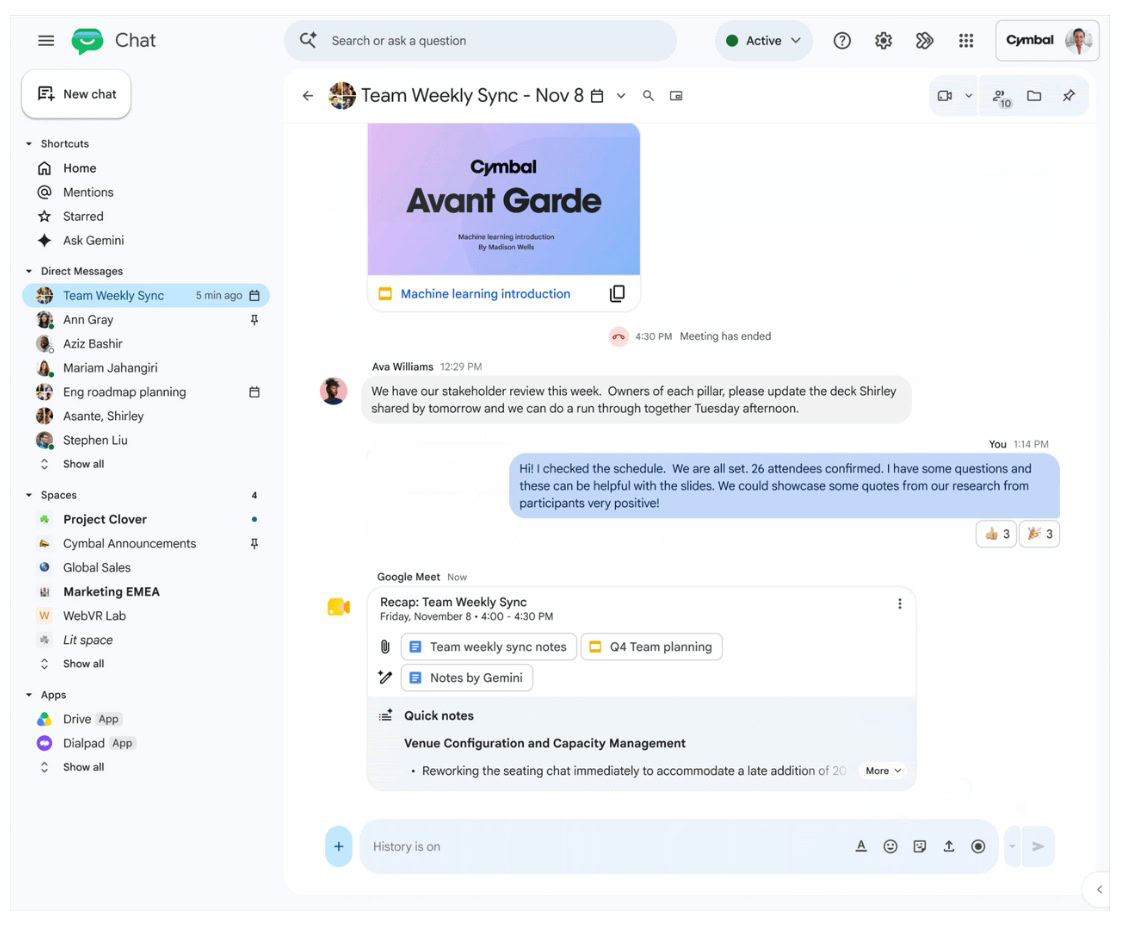Image resolution: width=1126 pixels, height=927 pixels.
Task: Show all spaces
Action: (x=83, y=663)
